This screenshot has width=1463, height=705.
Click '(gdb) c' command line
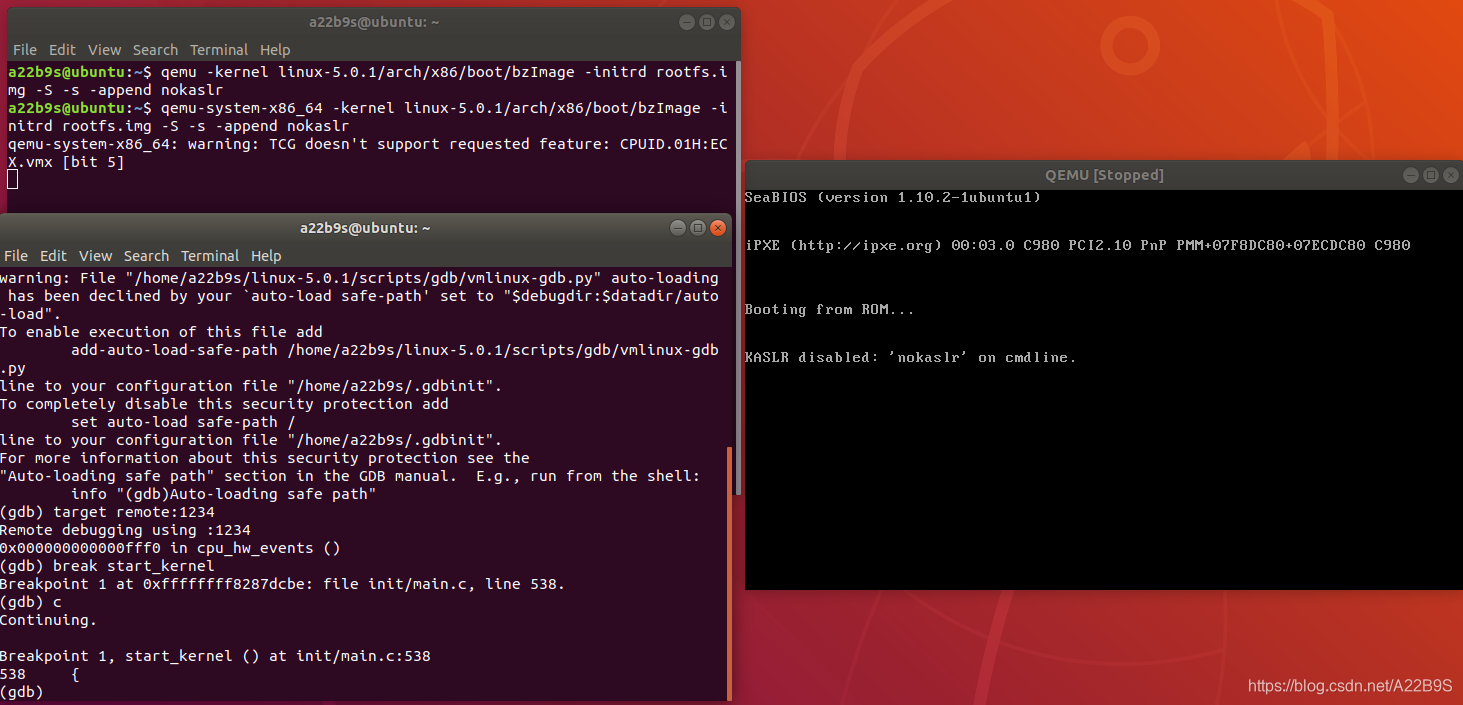click(x=30, y=602)
